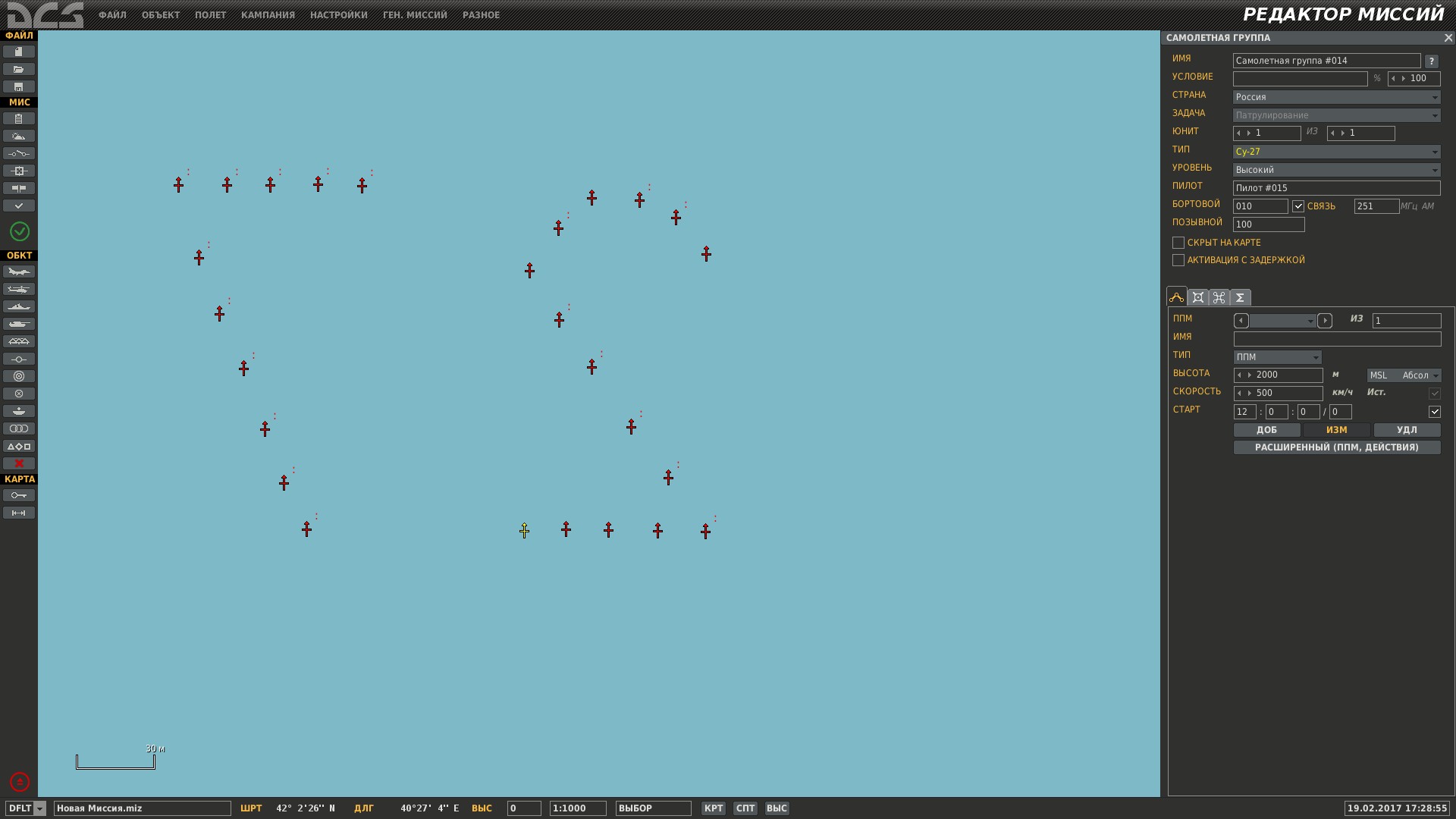Select the trigger zone bullseye tool

pyautogui.click(x=19, y=376)
